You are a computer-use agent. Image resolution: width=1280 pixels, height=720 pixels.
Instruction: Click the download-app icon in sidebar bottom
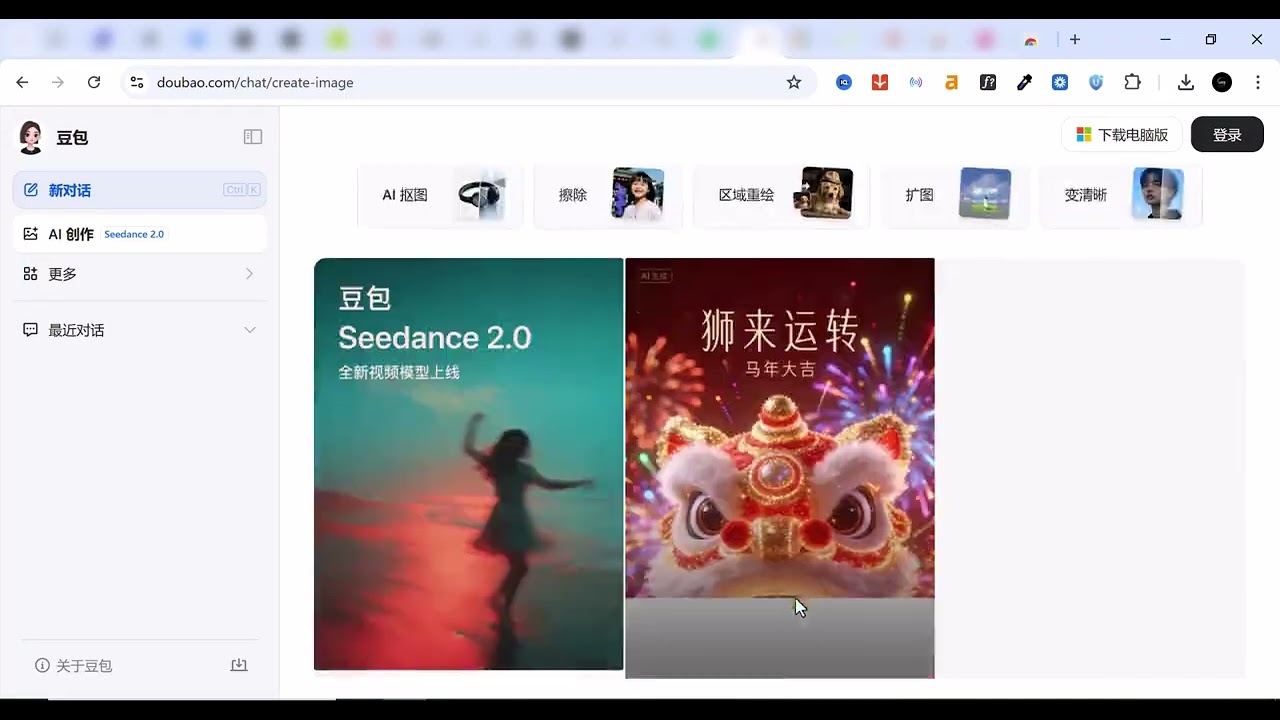coord(239,665)
